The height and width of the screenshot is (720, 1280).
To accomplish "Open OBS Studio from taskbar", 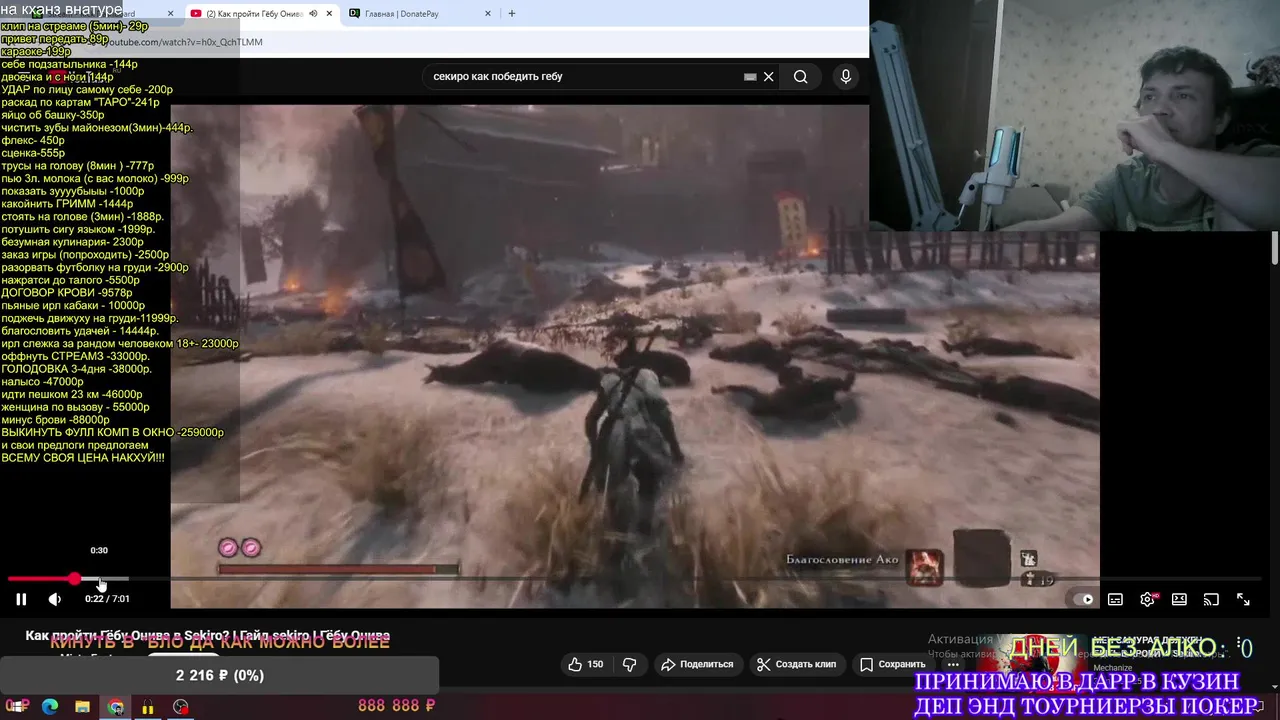I will (x=181, y=707).
